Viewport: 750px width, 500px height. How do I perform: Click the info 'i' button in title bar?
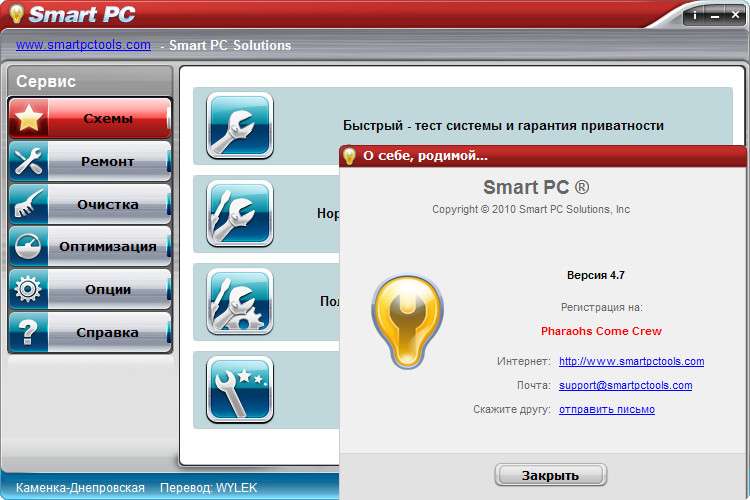[695, 16]
